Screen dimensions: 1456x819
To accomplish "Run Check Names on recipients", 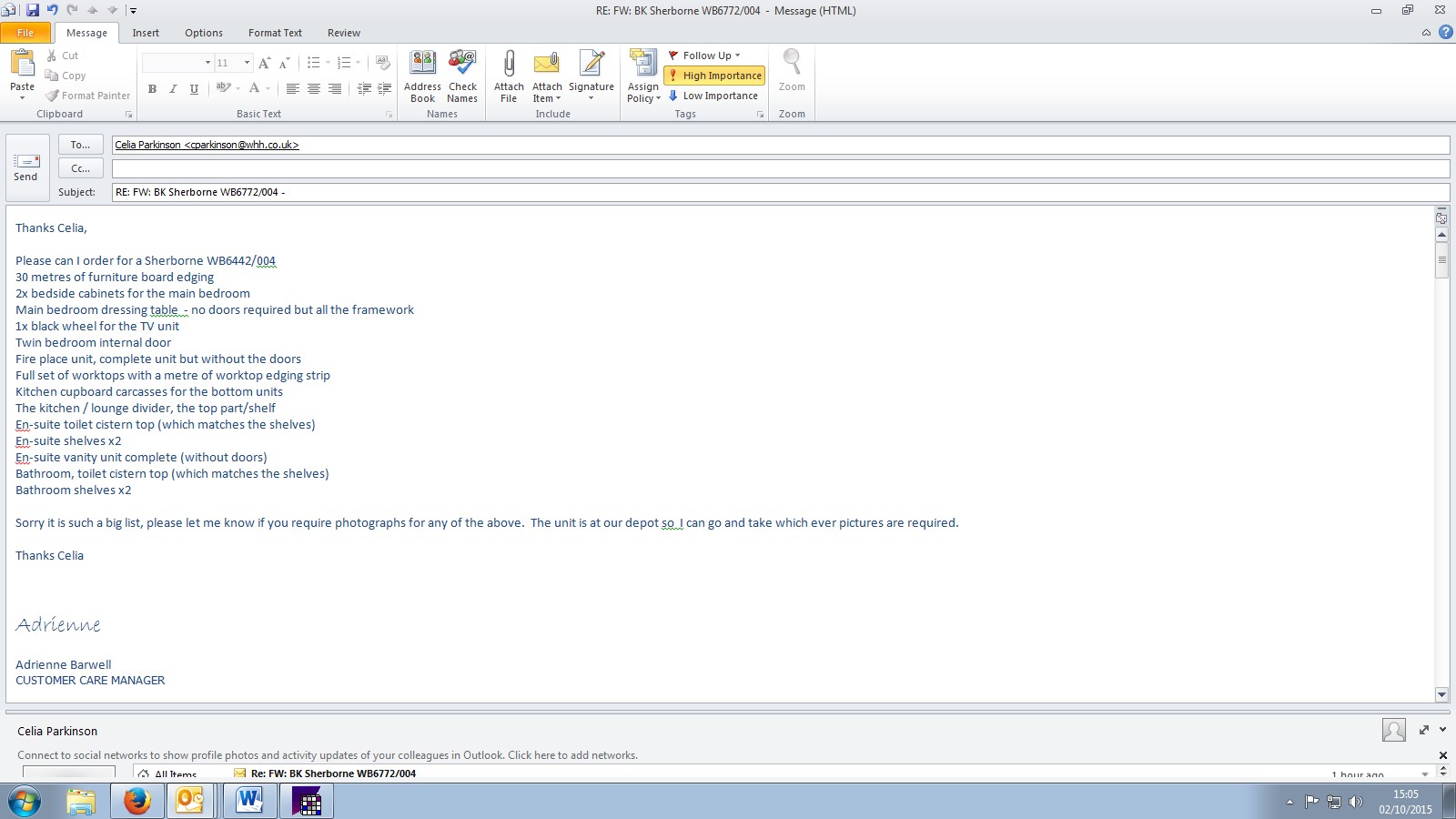I will [462, 76].
